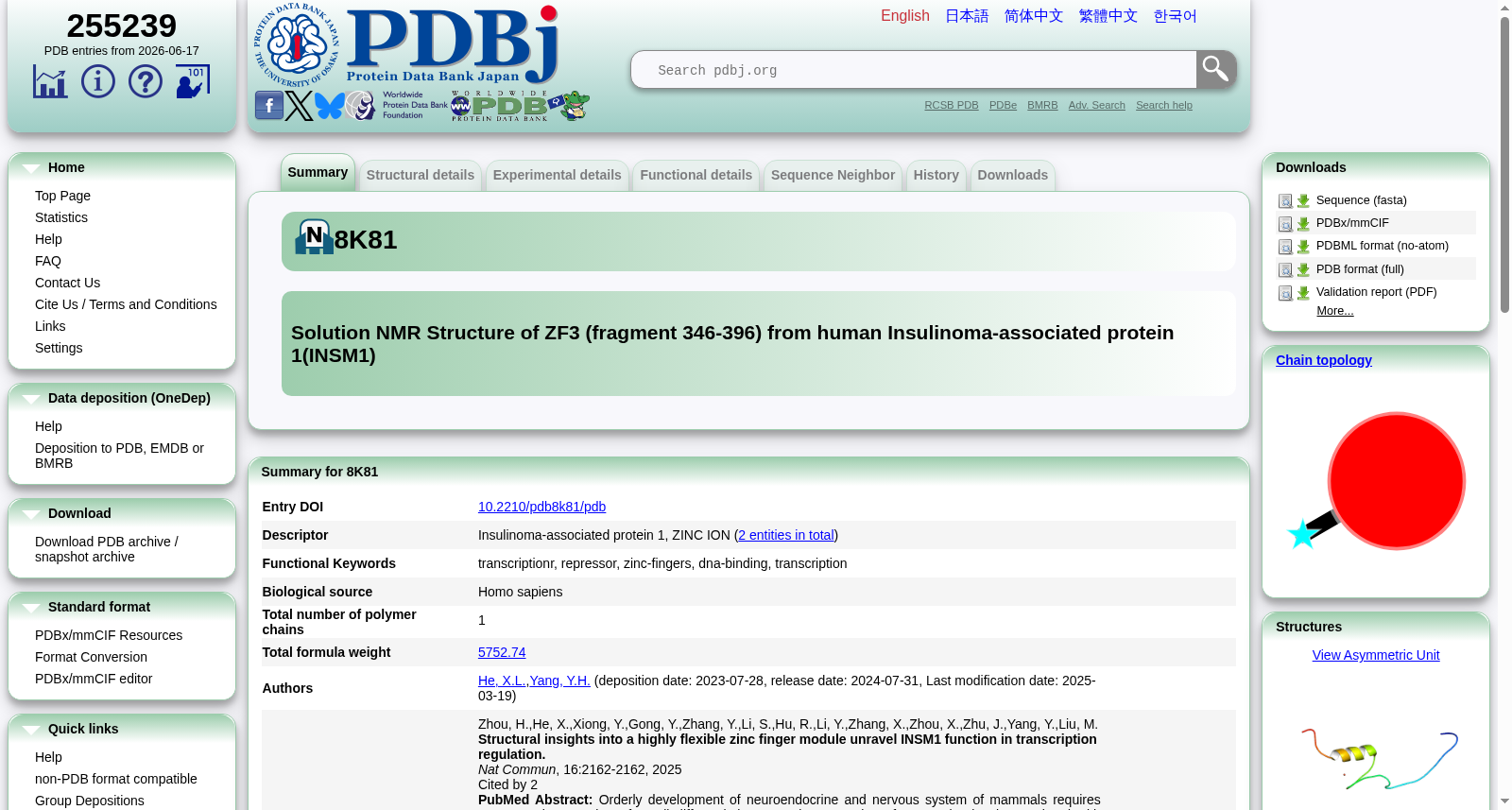Click the magnifier search button
The image size is (1512, 810).
click(1216, 69)
